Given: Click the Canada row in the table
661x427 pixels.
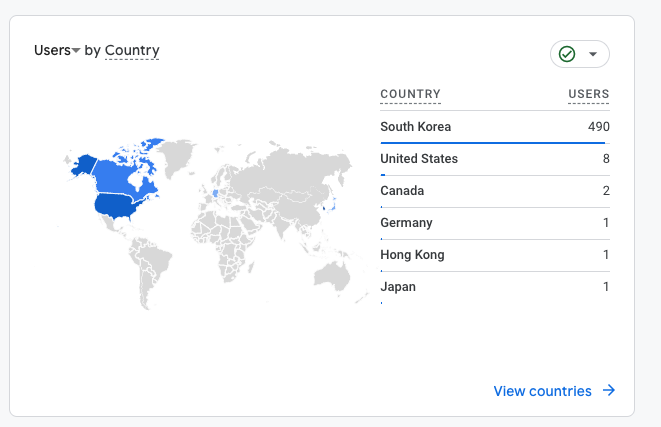Looking at the screenshot, I should point(495,191).
